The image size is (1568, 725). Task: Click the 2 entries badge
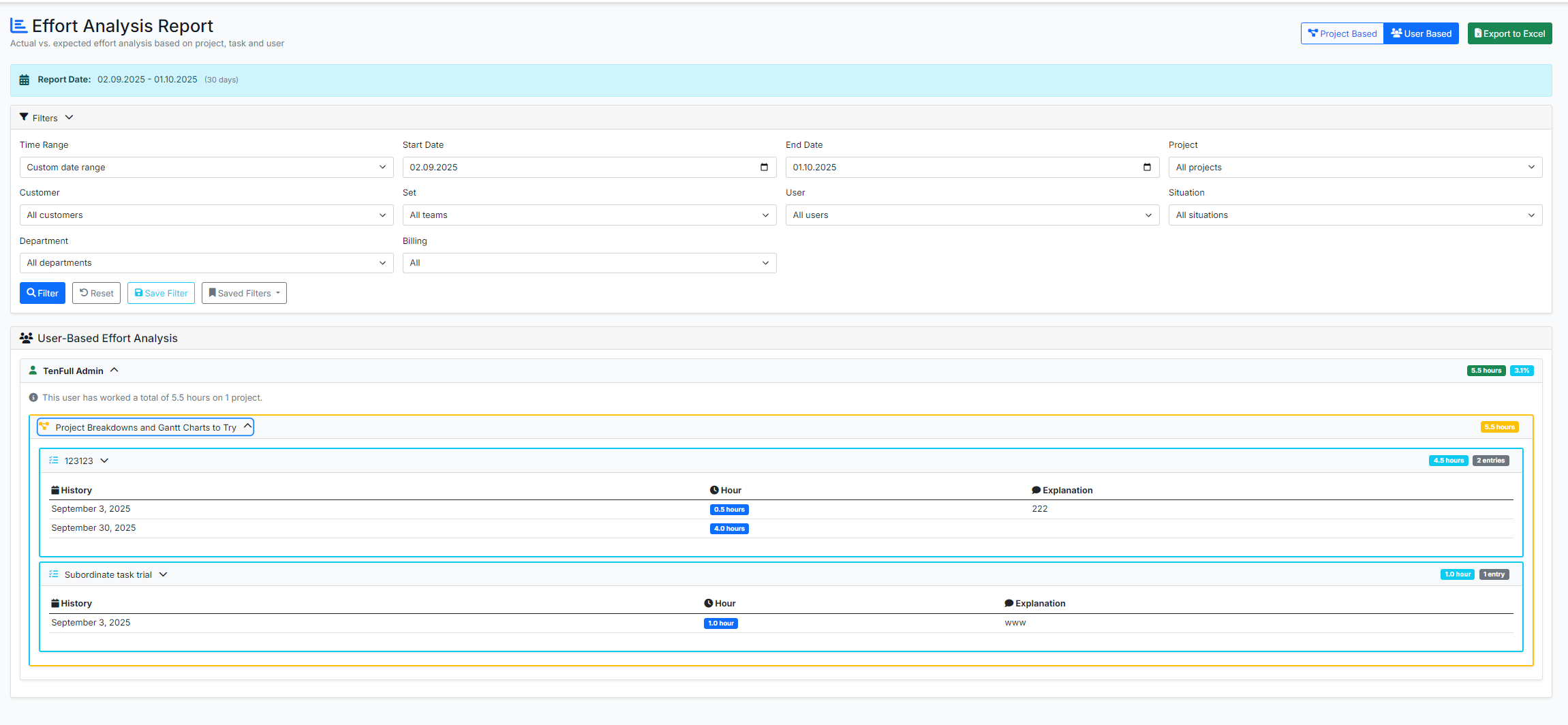coord(1491,461)
